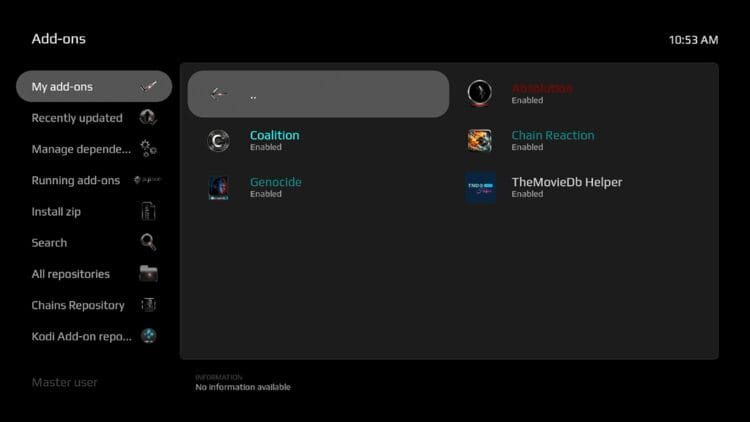Click the Search magnifier icon
The width and height of the screenshot is (750, 422).
tap(148, 242)
